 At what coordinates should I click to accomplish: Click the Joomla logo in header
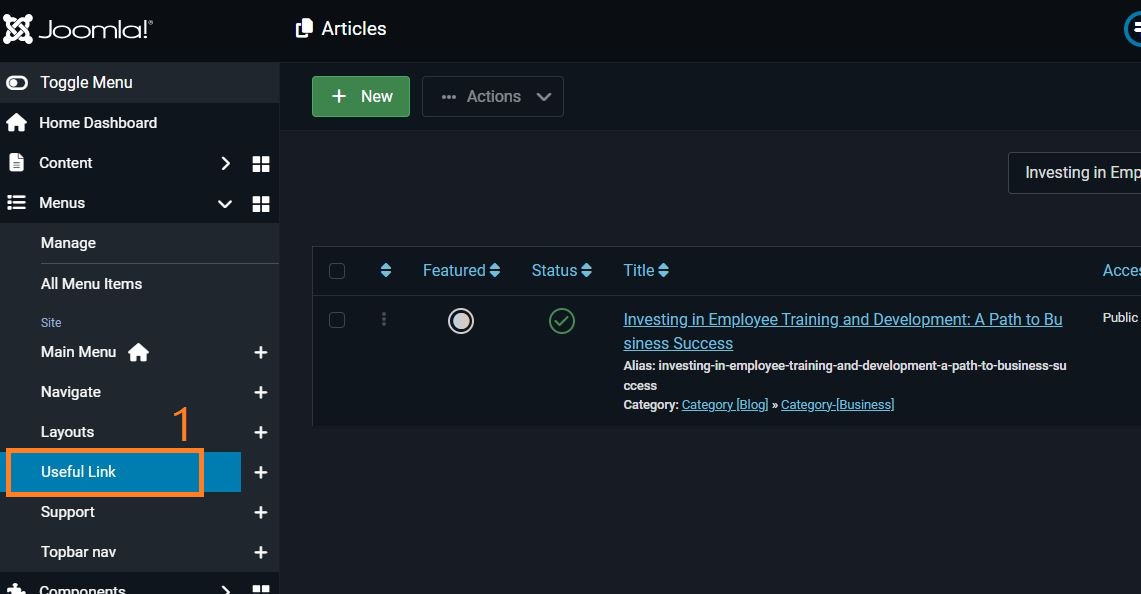(x=78, y=29)
